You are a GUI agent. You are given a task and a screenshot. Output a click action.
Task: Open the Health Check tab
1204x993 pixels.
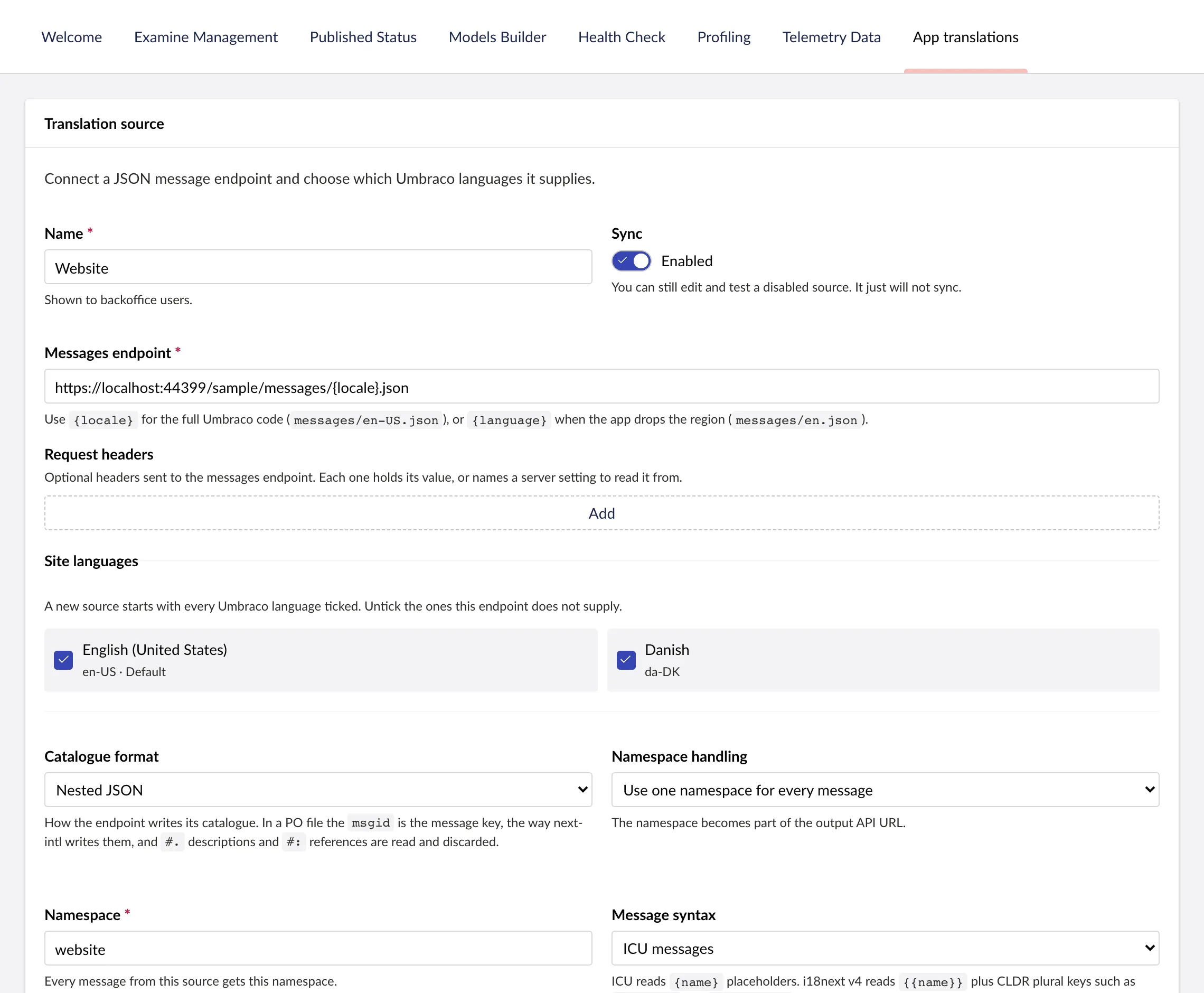click(x=622, y=37)
